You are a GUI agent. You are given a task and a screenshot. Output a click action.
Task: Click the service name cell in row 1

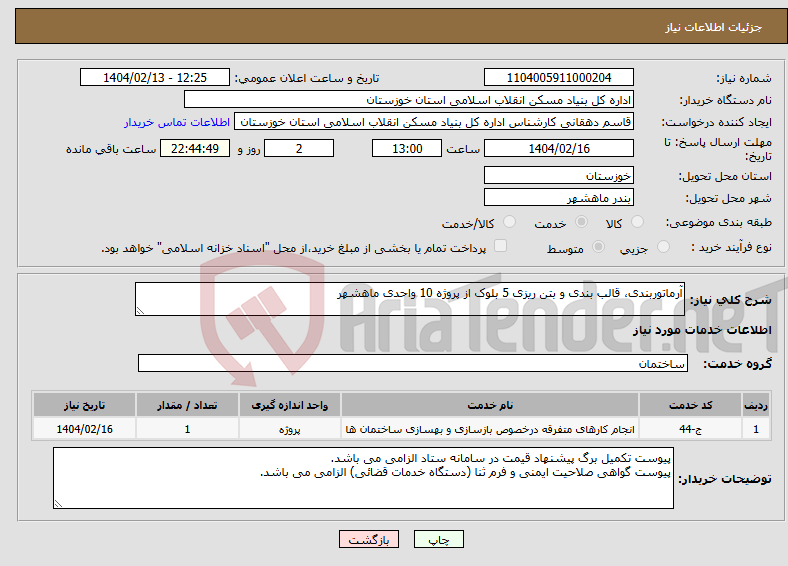click(490, 429)
